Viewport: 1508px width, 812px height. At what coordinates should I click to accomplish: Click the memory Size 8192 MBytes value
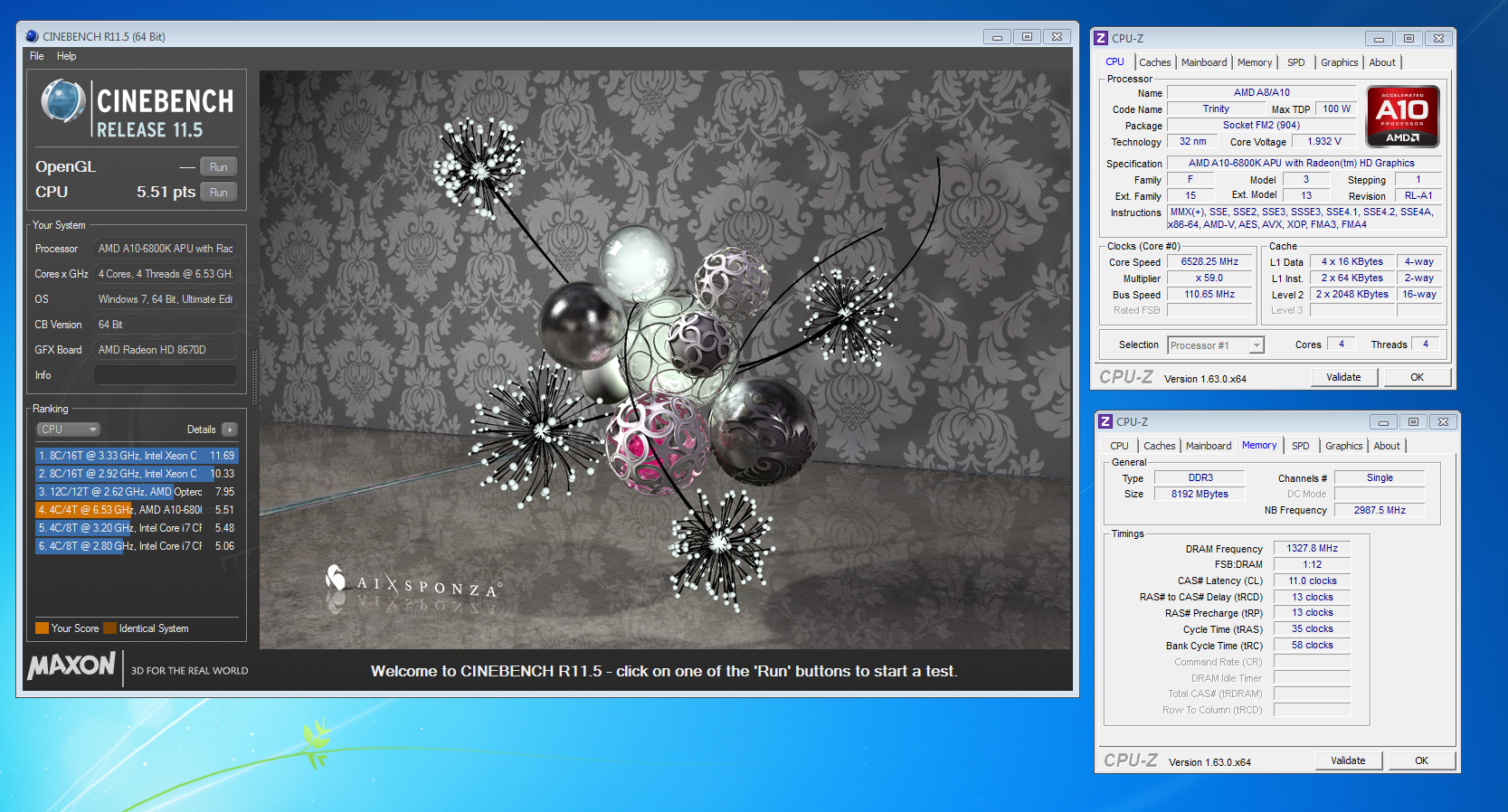tap(1200, 494)
